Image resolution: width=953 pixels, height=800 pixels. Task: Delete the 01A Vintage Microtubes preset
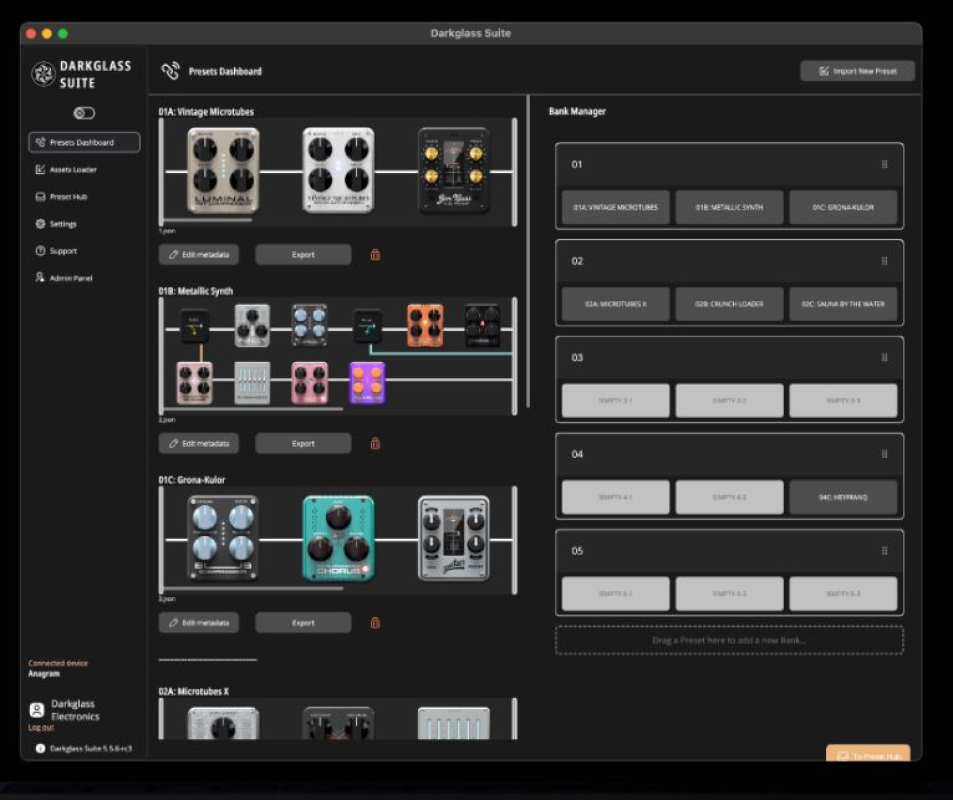375,255
